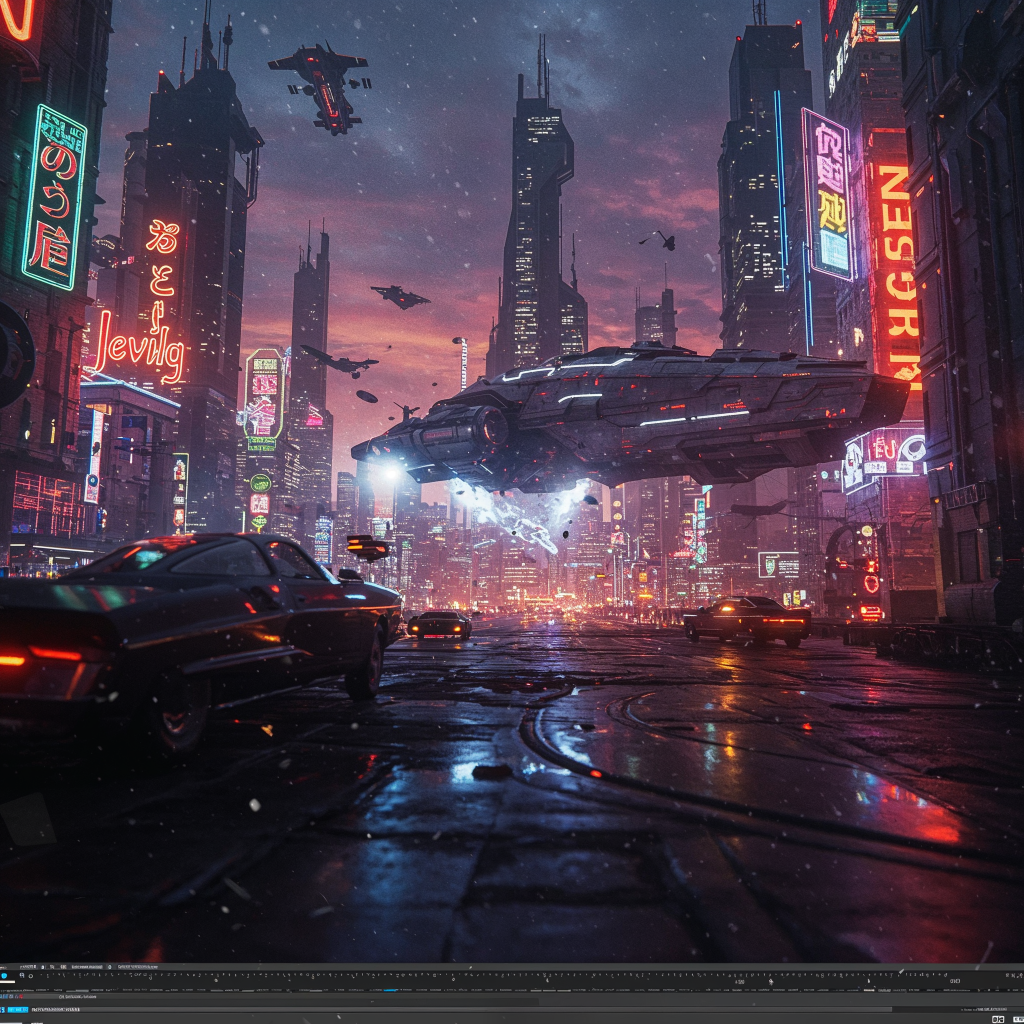Viewport: 1024px width, 1024px height.
Task: Click the white playhead marker above the ruler
Action: 901,971
